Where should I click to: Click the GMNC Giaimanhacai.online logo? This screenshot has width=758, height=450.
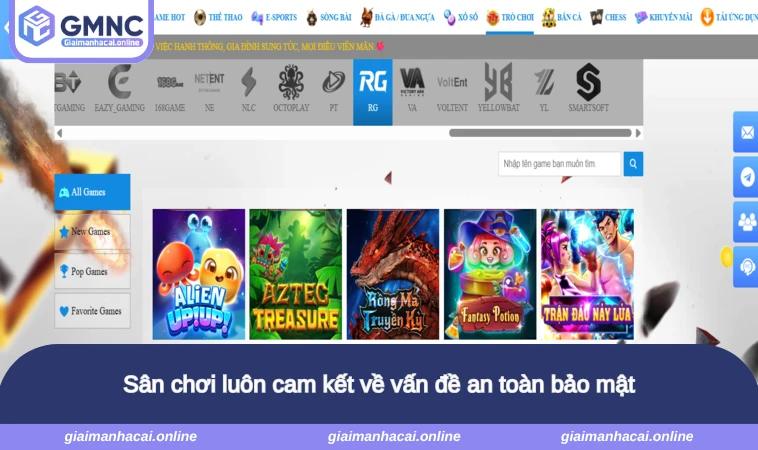tap(81, 28)
